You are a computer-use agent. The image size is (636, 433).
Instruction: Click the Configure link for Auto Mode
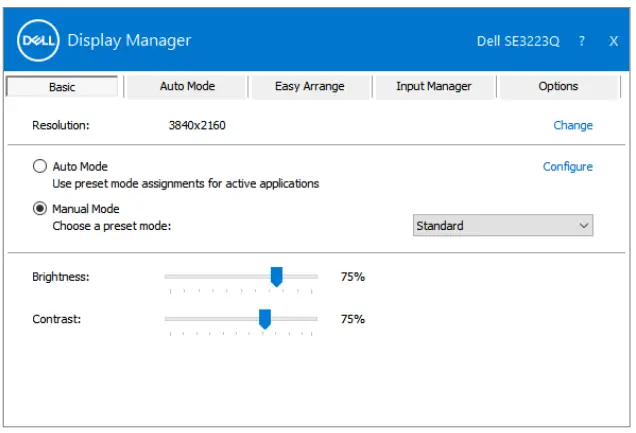coord(568,167)
